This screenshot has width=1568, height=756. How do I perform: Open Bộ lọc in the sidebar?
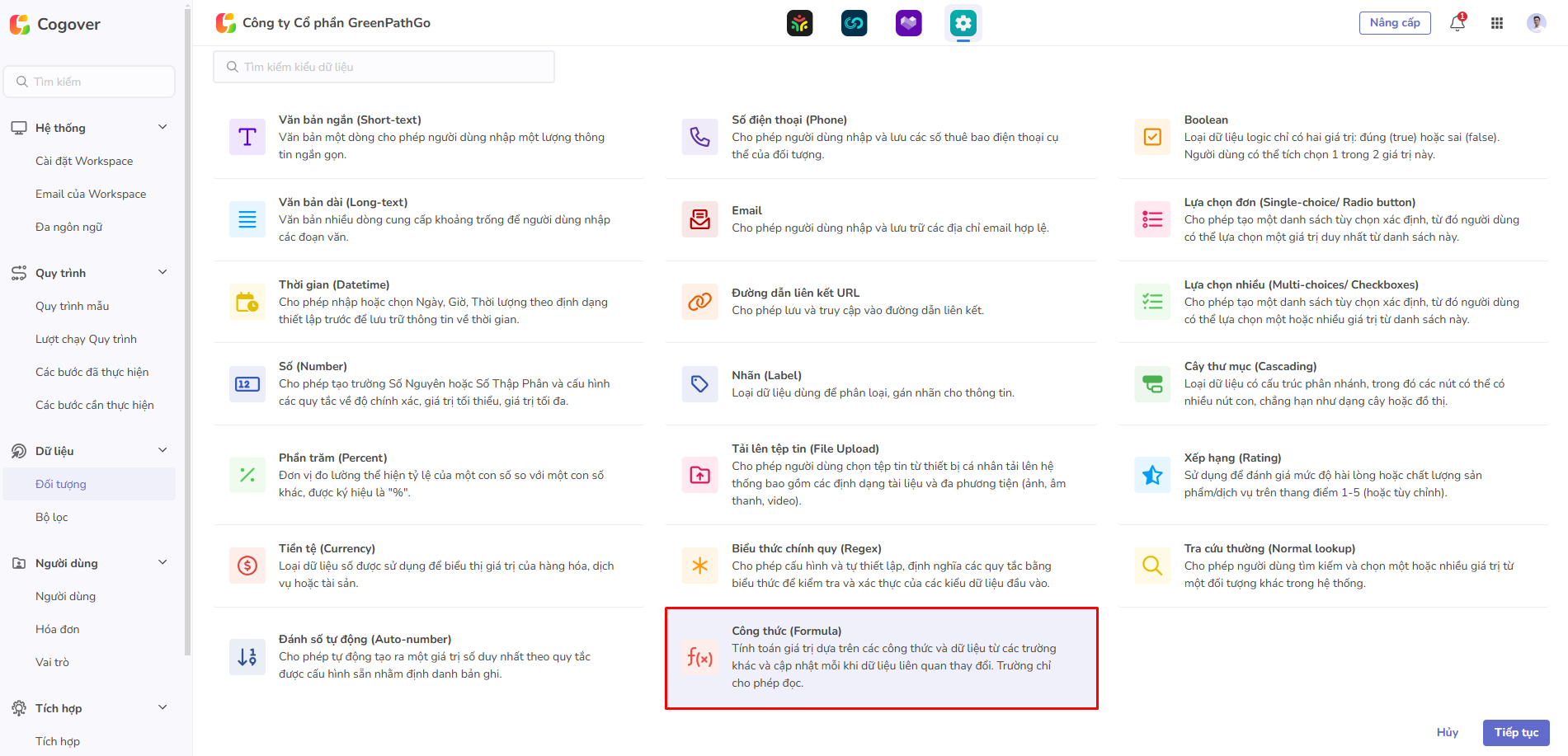[x=52, y=517]
